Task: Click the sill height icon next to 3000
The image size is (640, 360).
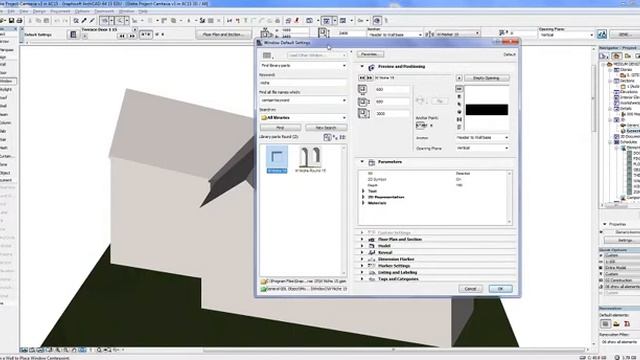Action: click(364, 113)
